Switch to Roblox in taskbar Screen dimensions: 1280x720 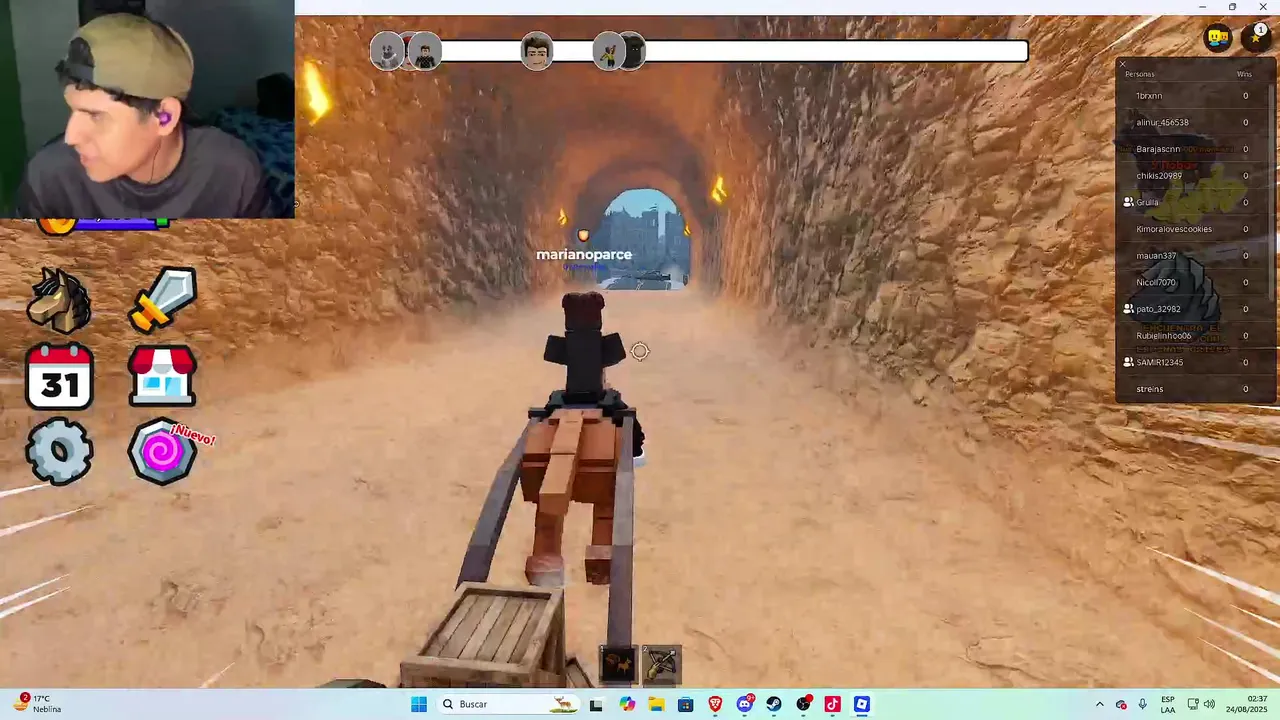(x=862, y=704)
